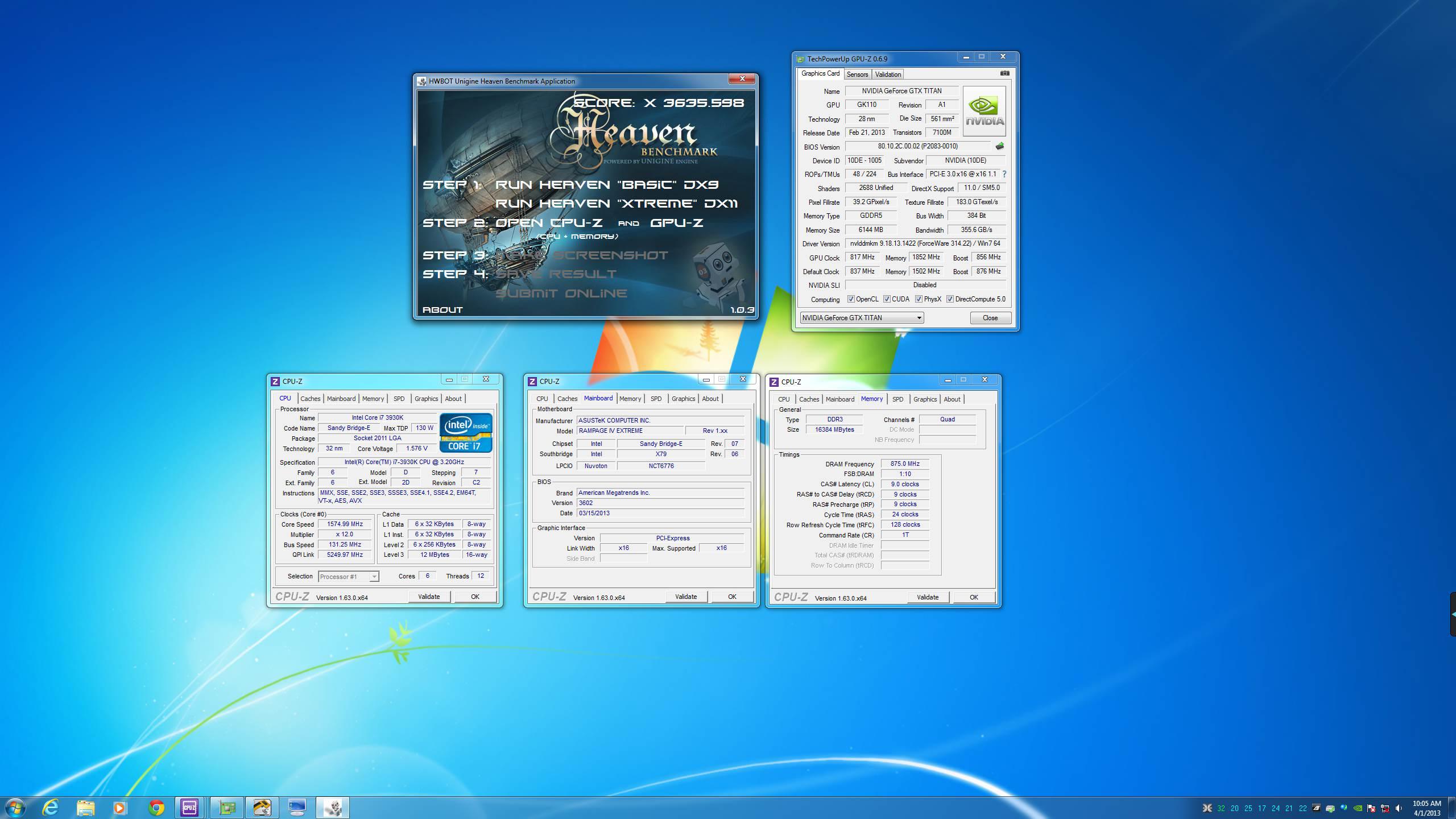Screen dimensions: 1456x819
Task: Click the dark tab on the right screen edge
Action: 1453,614
